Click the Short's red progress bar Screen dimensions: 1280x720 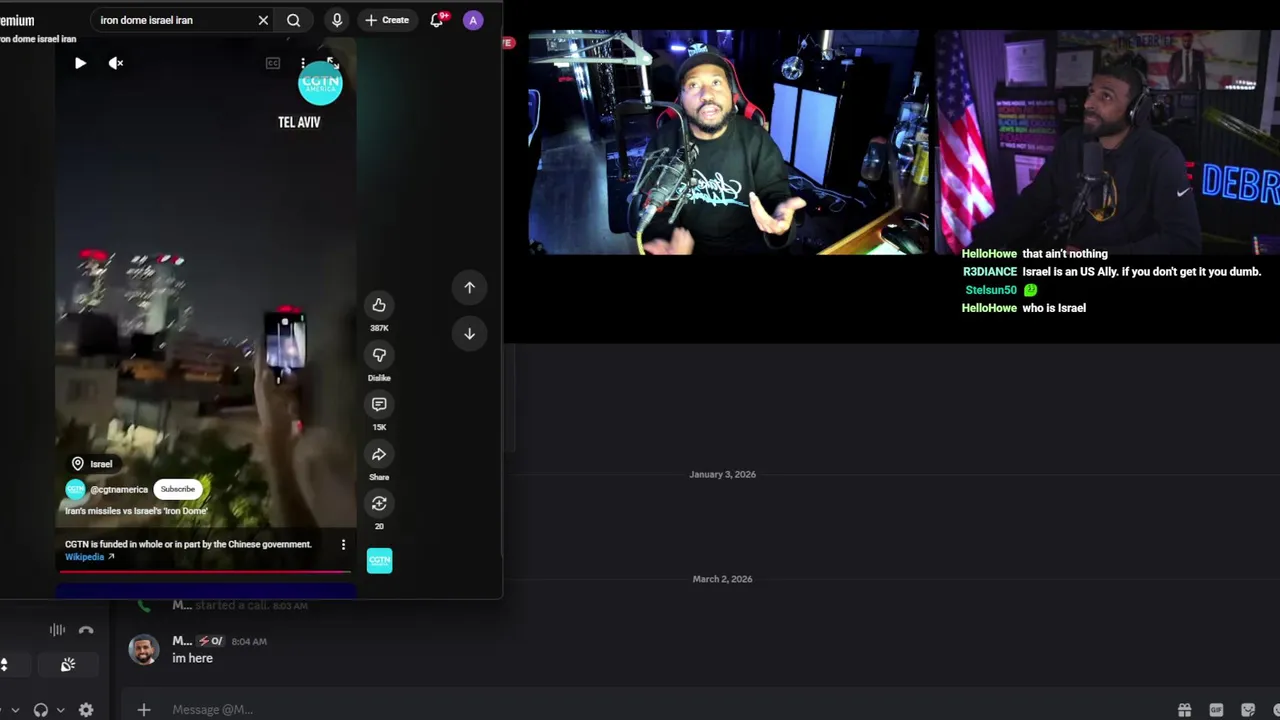pyautogui.click(x=205, y=572)
